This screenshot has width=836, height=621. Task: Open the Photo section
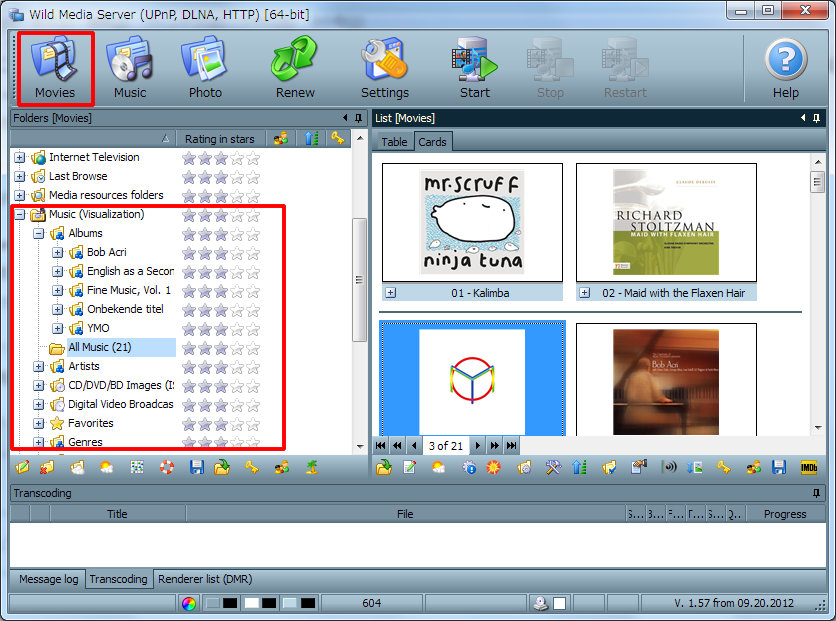[x=205, y=68]
